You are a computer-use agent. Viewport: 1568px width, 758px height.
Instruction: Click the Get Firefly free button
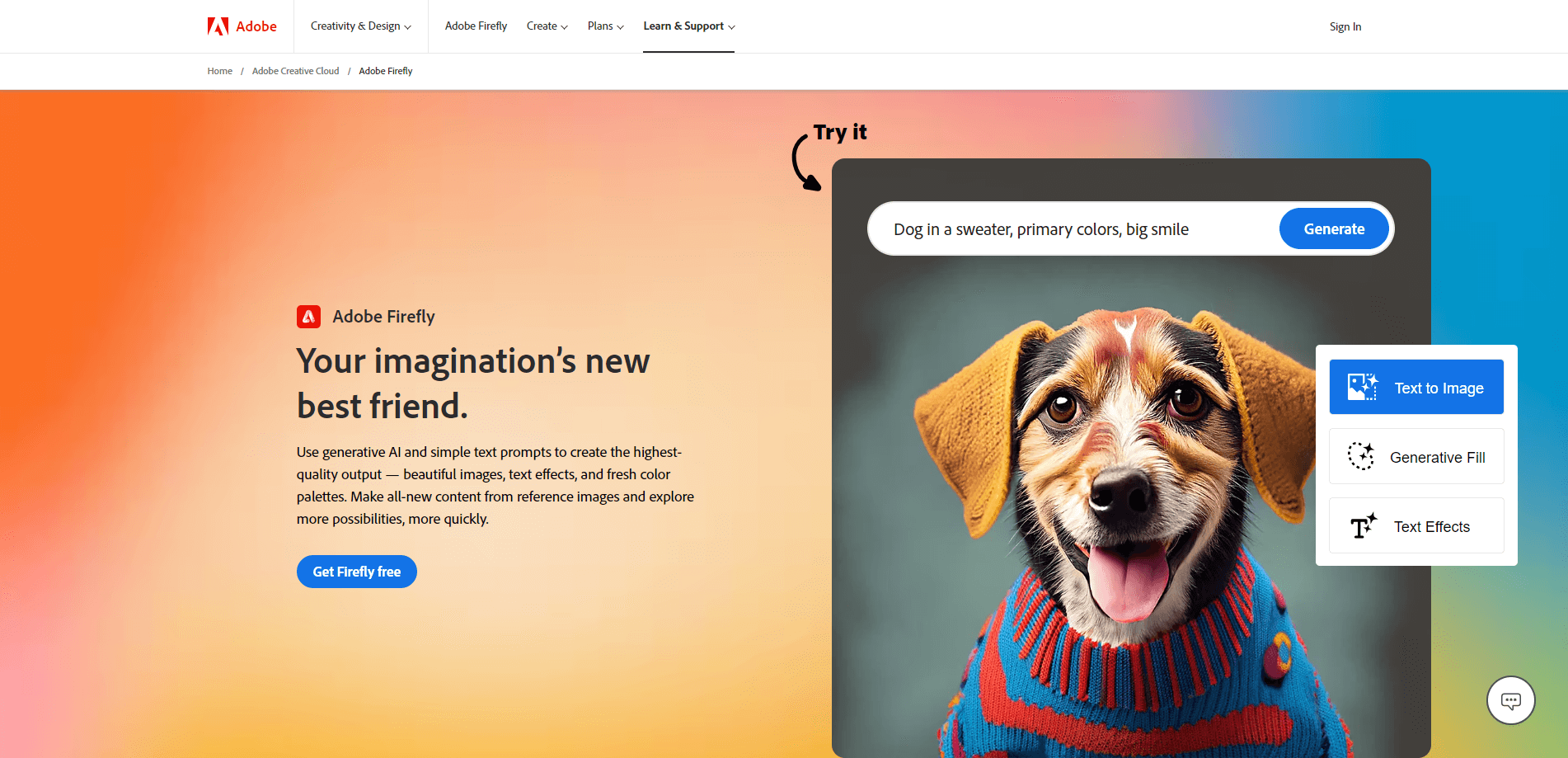tap(357, 572)
